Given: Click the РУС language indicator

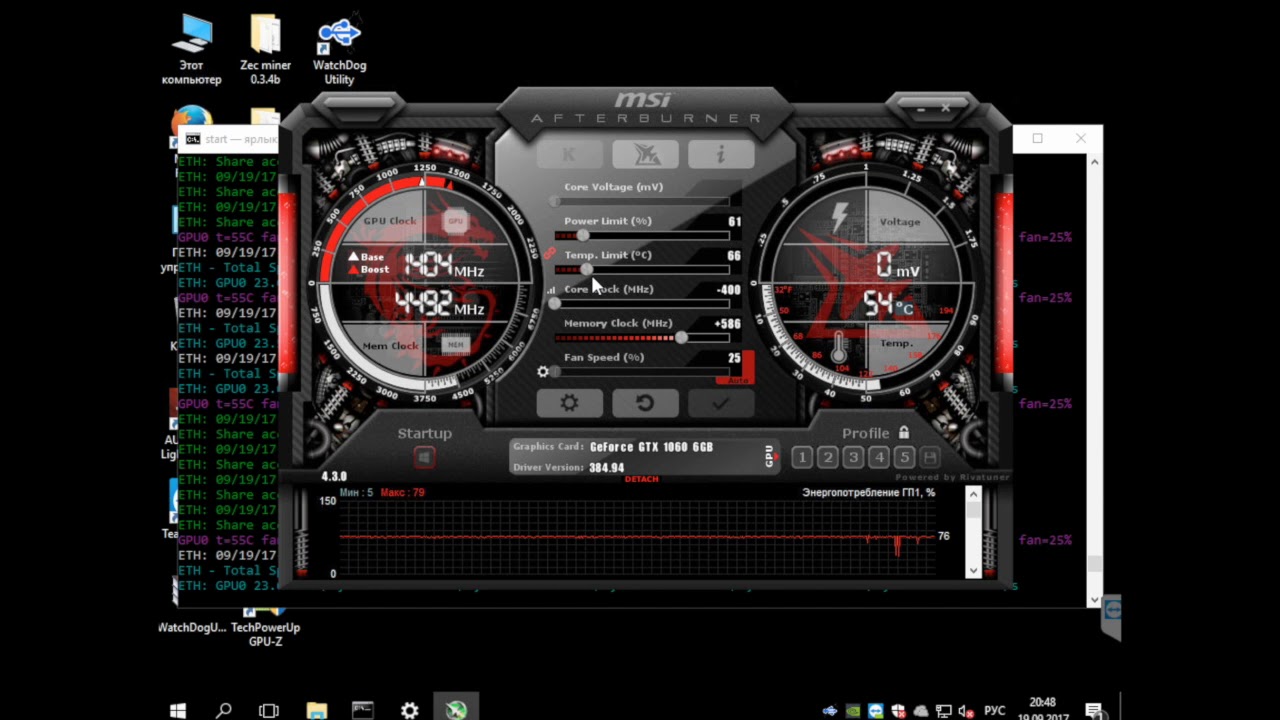Looking at the screenshot, I should [x=994, y=710].
